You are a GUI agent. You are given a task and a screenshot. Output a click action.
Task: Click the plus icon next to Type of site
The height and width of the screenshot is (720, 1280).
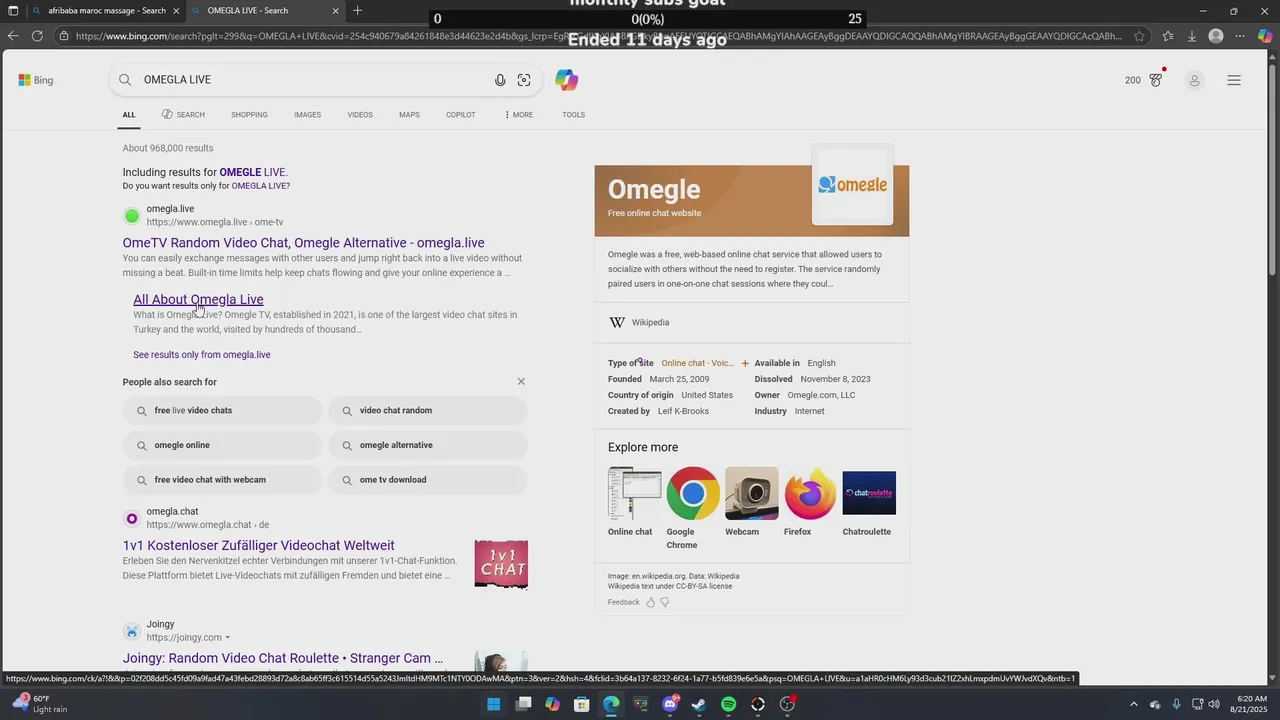coord(745,363)
